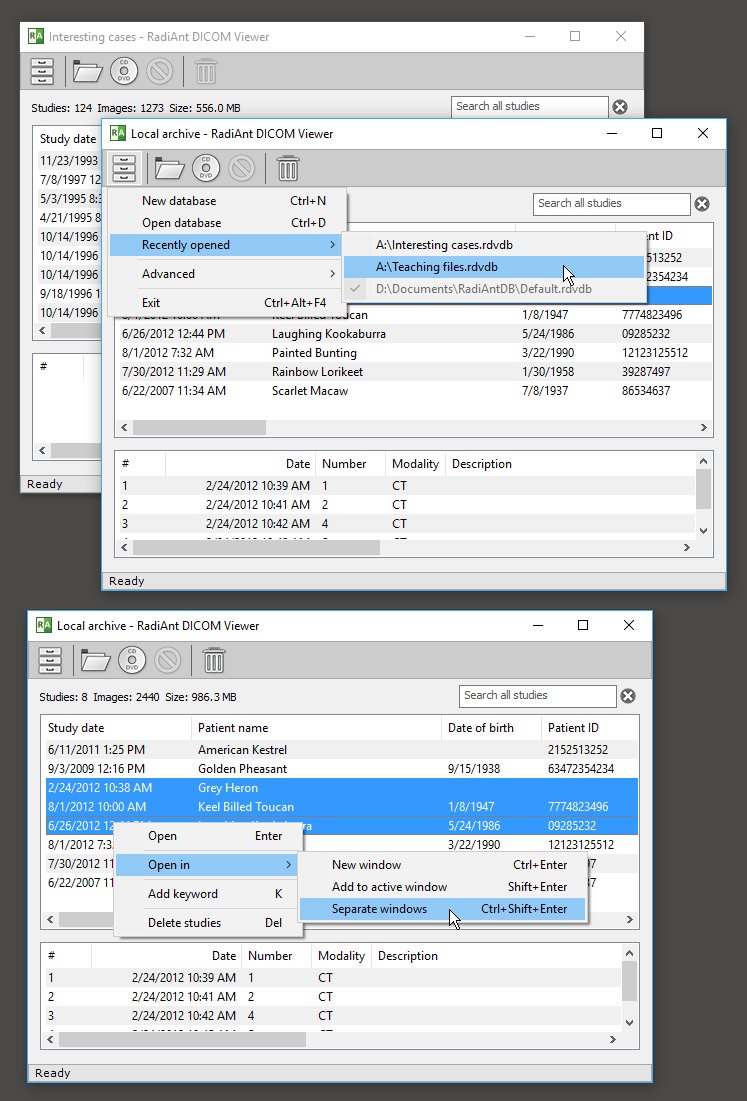Choose Add to active window option
Viewport: 747px width, 1101px height.
click(x=442, y=887)
